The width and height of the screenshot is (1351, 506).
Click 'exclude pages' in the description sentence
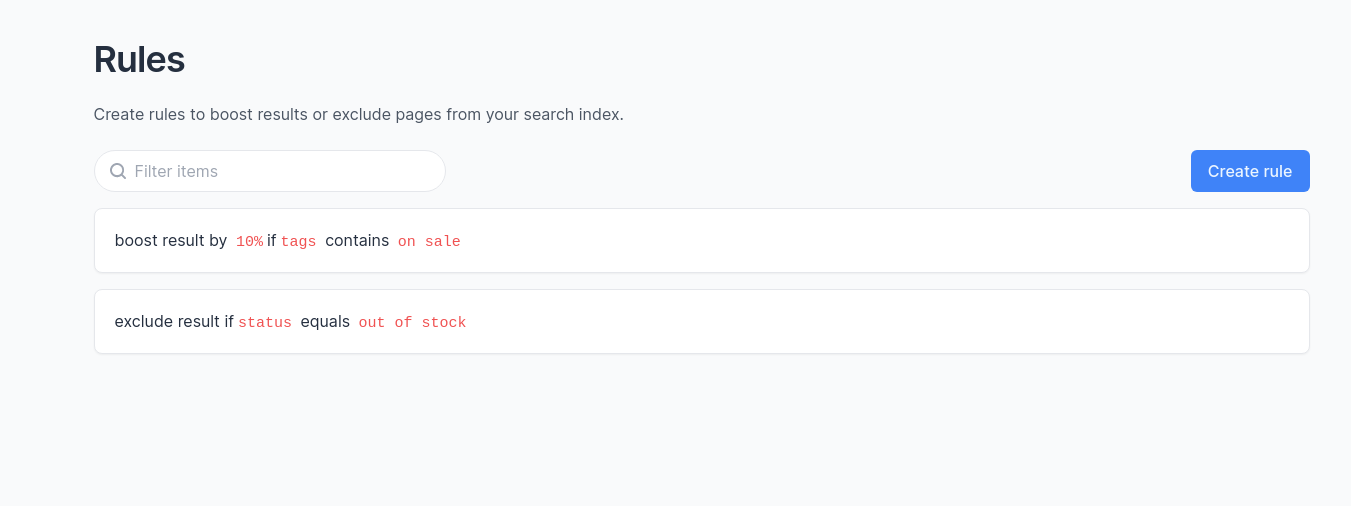click(385, 114)
